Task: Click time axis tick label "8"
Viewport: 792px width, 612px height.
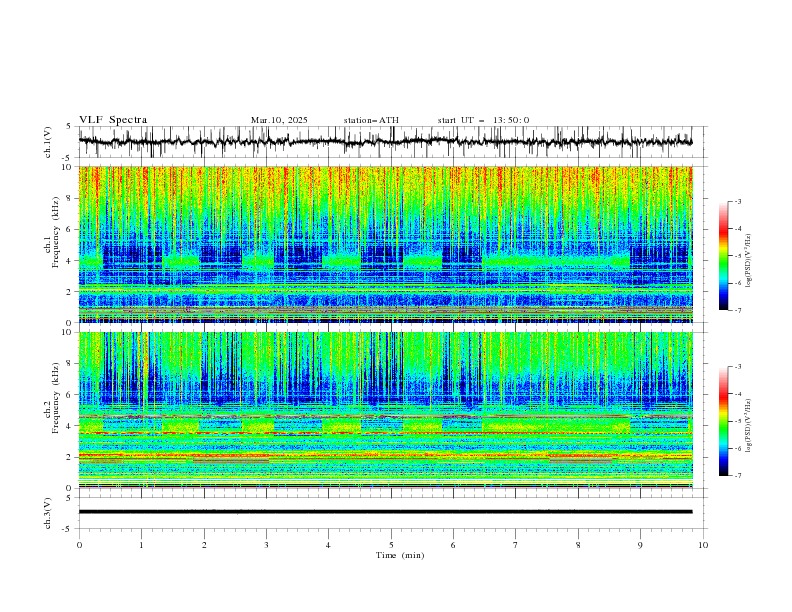Action: click(x=578, y=545)
